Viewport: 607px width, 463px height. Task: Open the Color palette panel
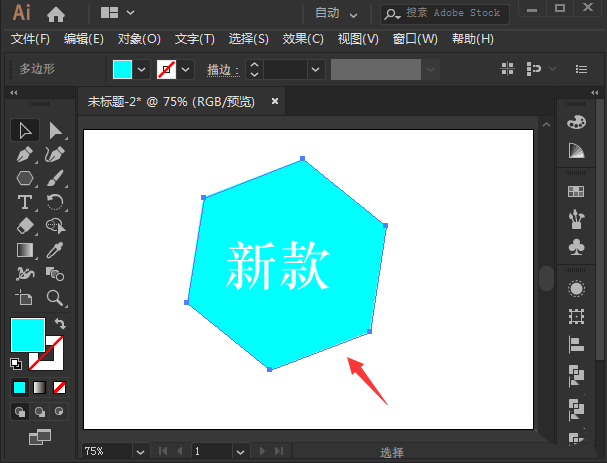pos(576,122)
